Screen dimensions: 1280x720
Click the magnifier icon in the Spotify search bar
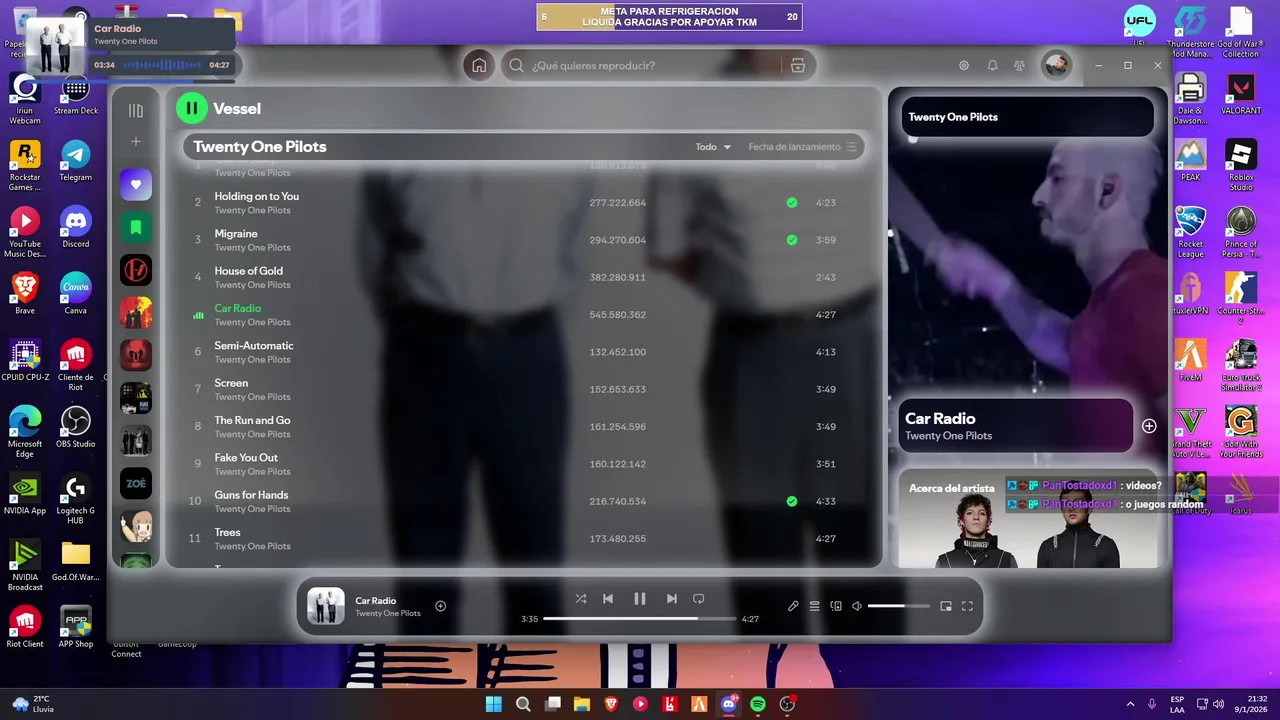pyautogui.click(x=516, y=66)
